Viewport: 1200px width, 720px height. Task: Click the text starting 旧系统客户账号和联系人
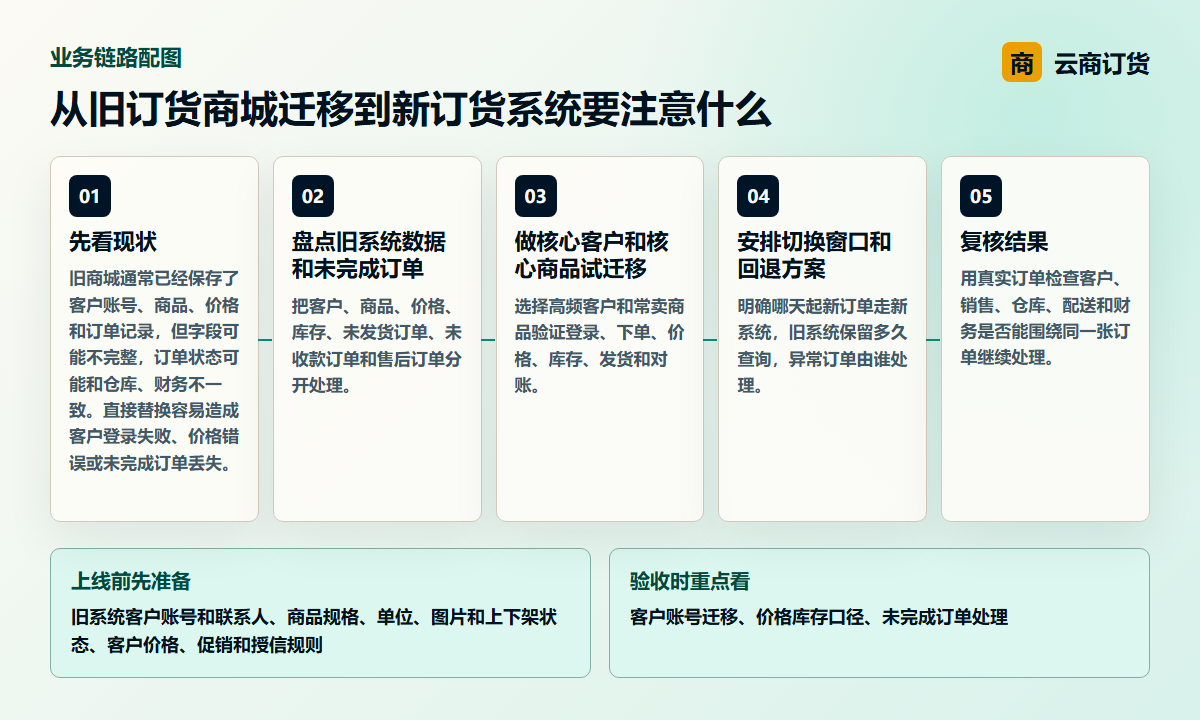click(313, 631)
